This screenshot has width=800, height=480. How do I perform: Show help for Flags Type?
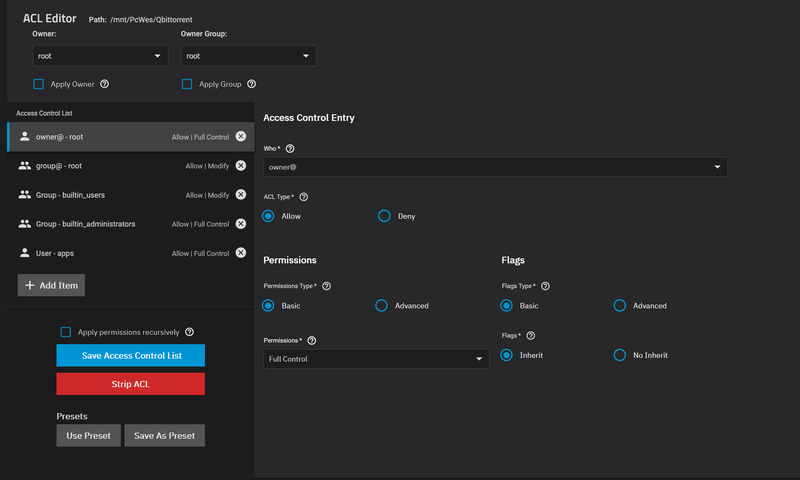(545, 286)
